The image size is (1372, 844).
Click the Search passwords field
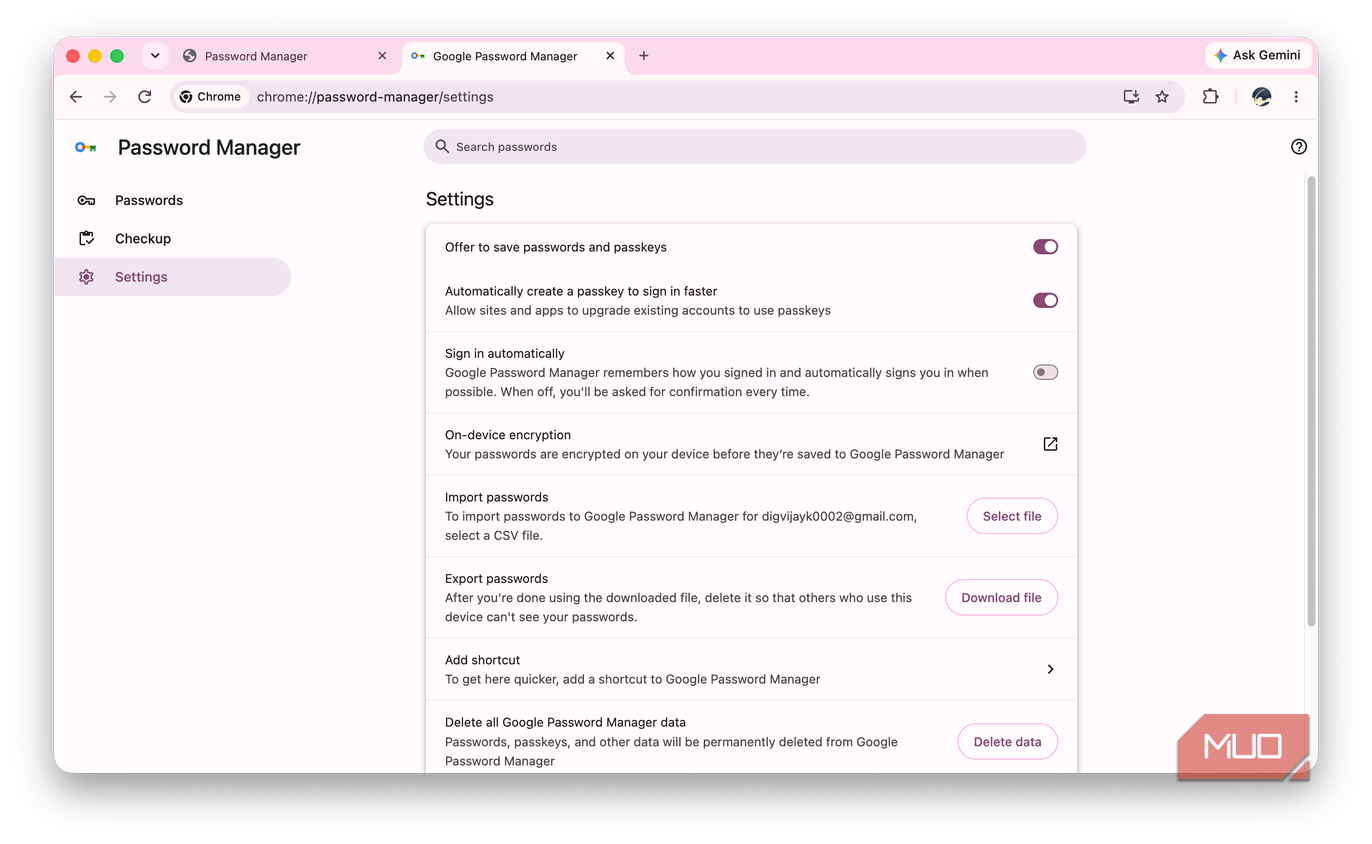tap(755, 147)
